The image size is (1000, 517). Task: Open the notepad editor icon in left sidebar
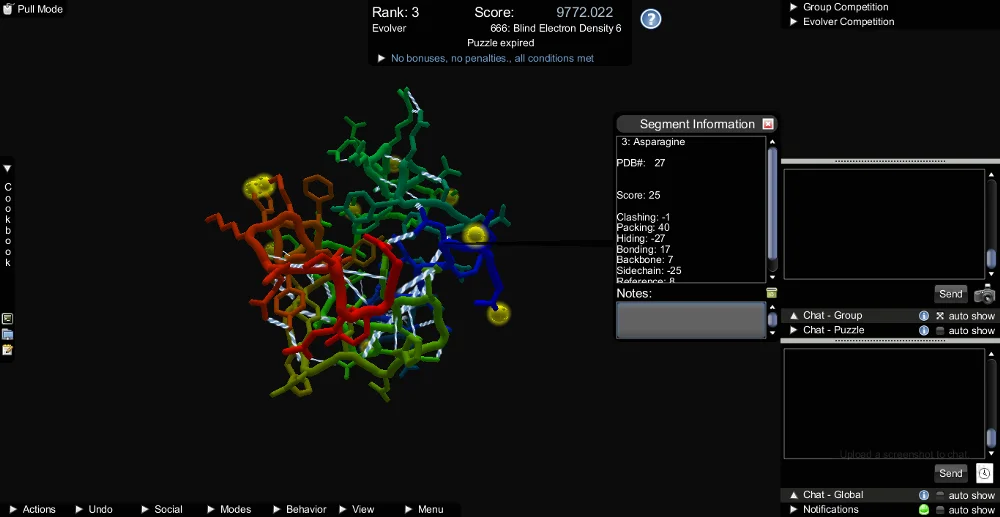8,349
